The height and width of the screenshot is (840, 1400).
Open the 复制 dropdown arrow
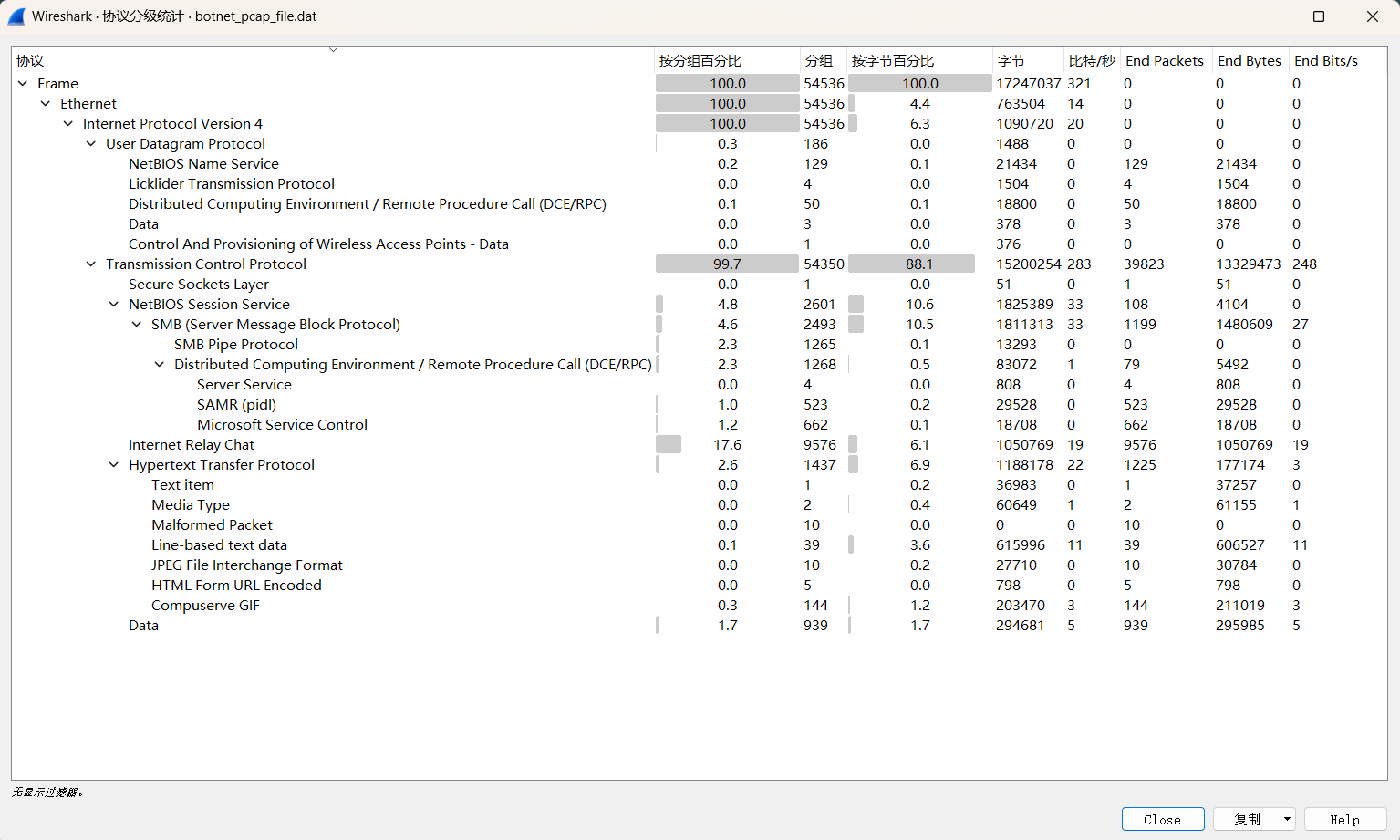point(1287,819)
